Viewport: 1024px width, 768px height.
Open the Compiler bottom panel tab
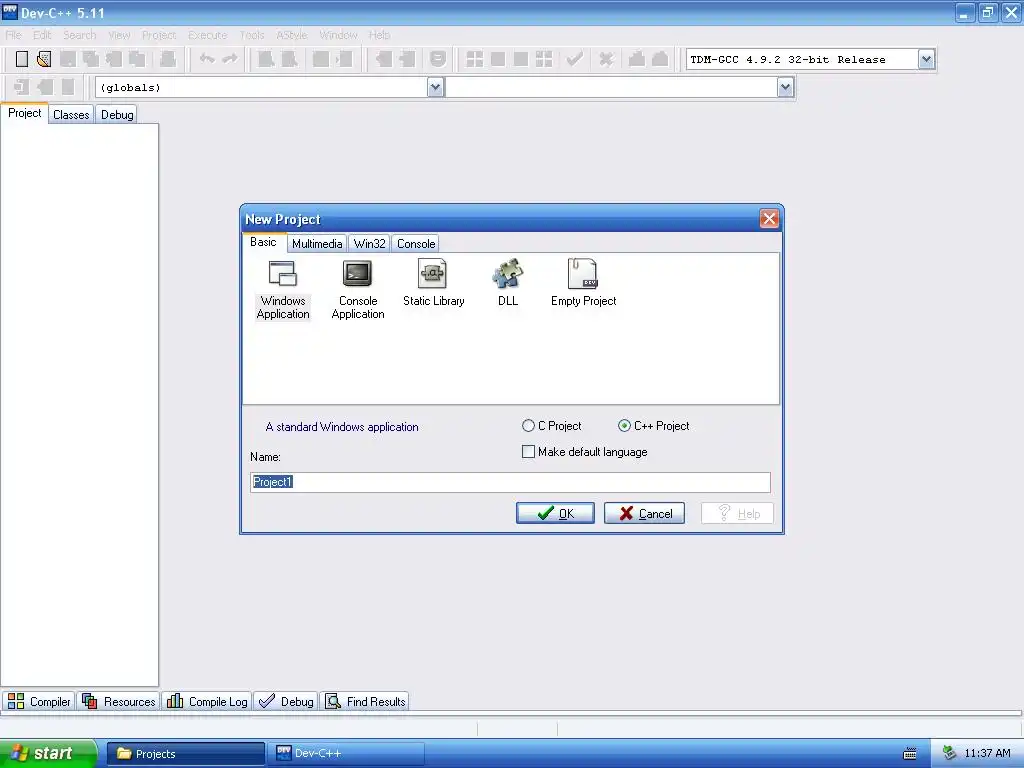[39, 701]
